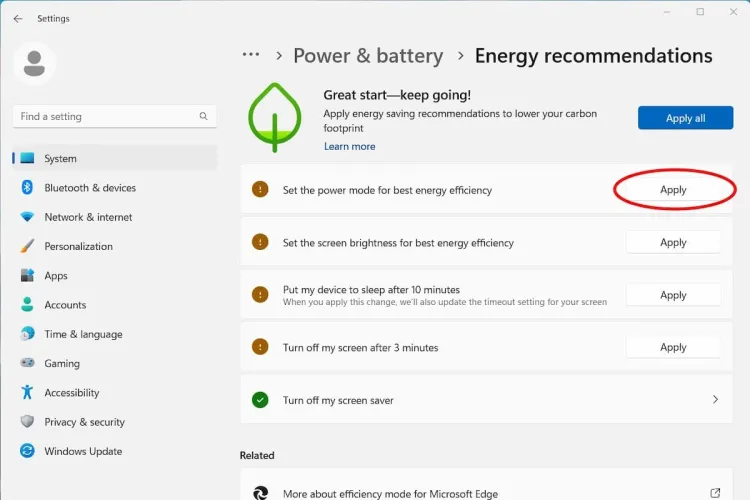Open external link for Edge efficiency mode
750x500 pixels.
click(x=715, y=493)
